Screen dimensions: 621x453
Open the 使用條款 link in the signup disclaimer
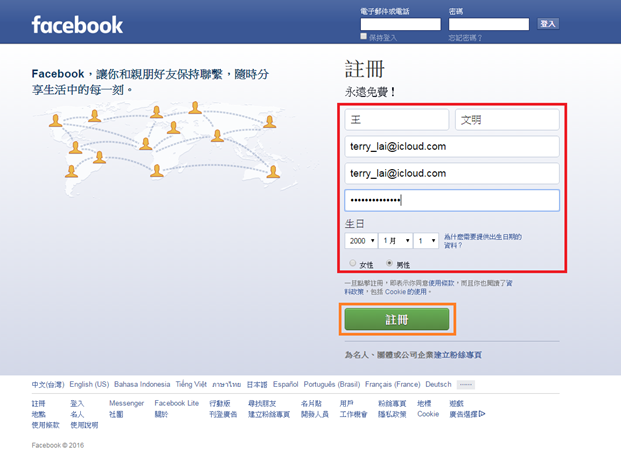click(444, 283)
